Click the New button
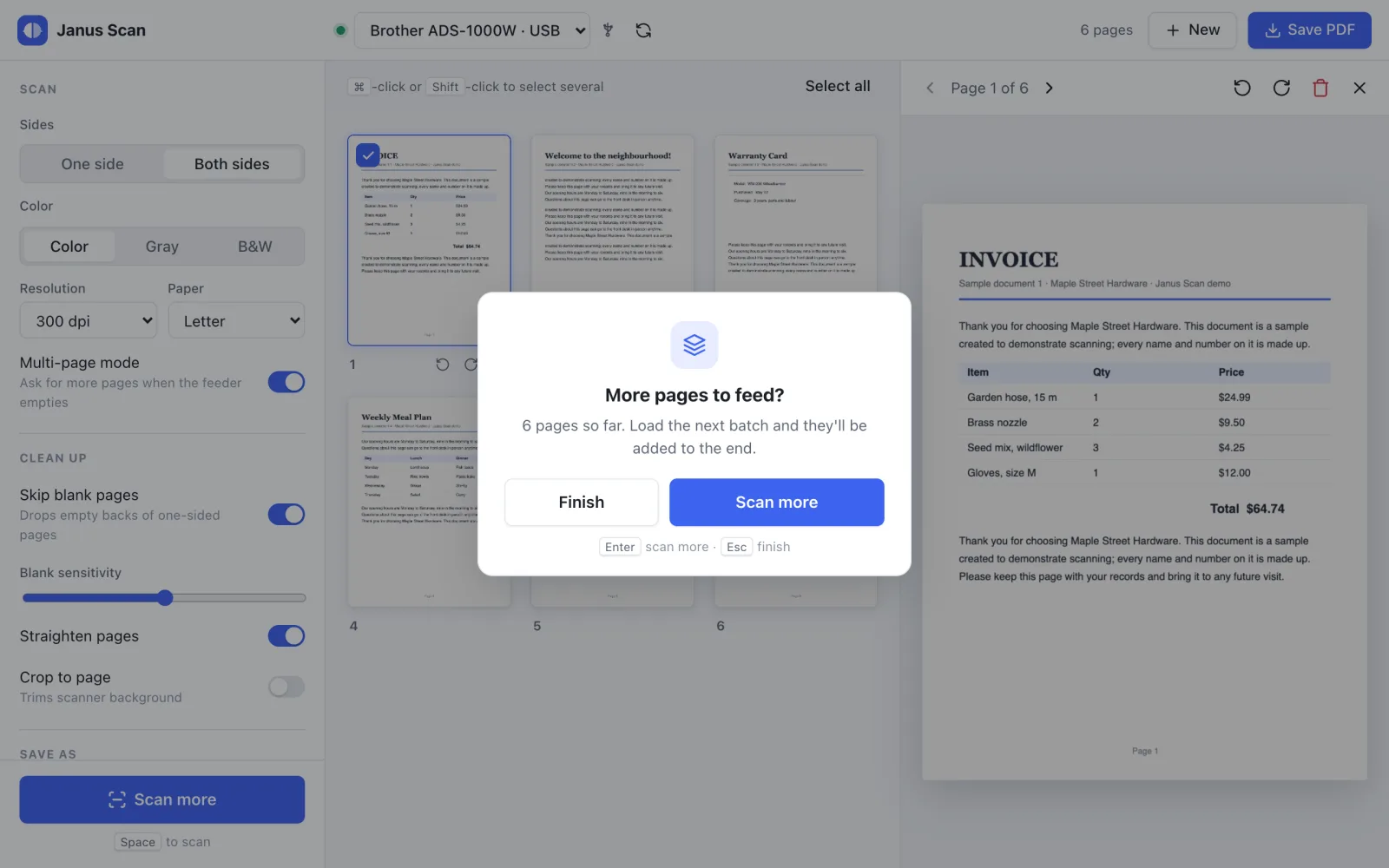1389x868 pixels. tap(1193, 30)
